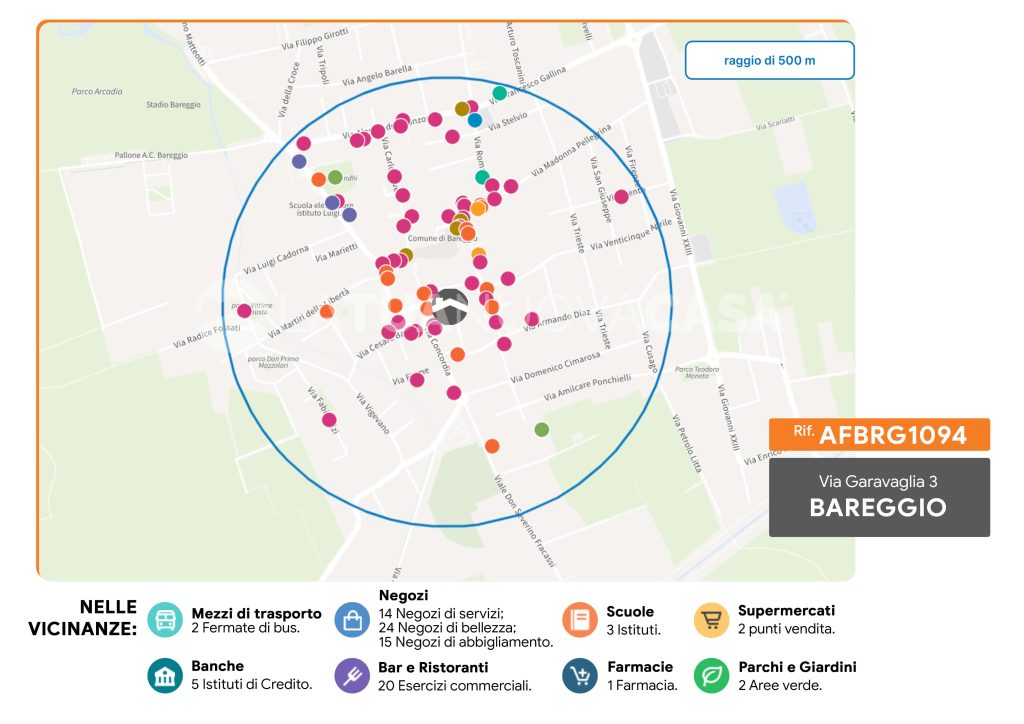Click the pink marker at parco Vittime
Screen dimensions: 1024x724
point(244,311)
